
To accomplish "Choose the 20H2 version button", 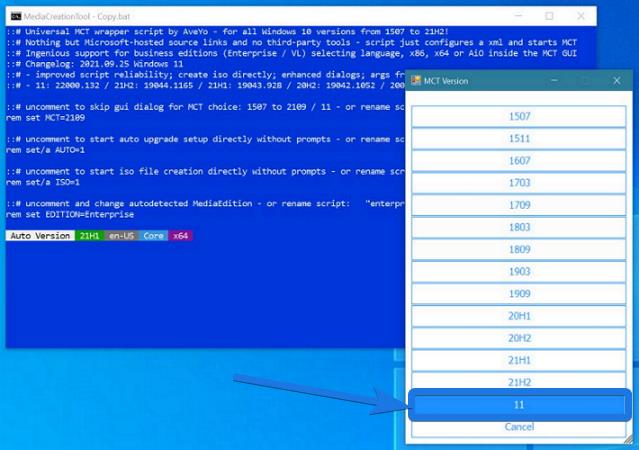I will (519, 338).
